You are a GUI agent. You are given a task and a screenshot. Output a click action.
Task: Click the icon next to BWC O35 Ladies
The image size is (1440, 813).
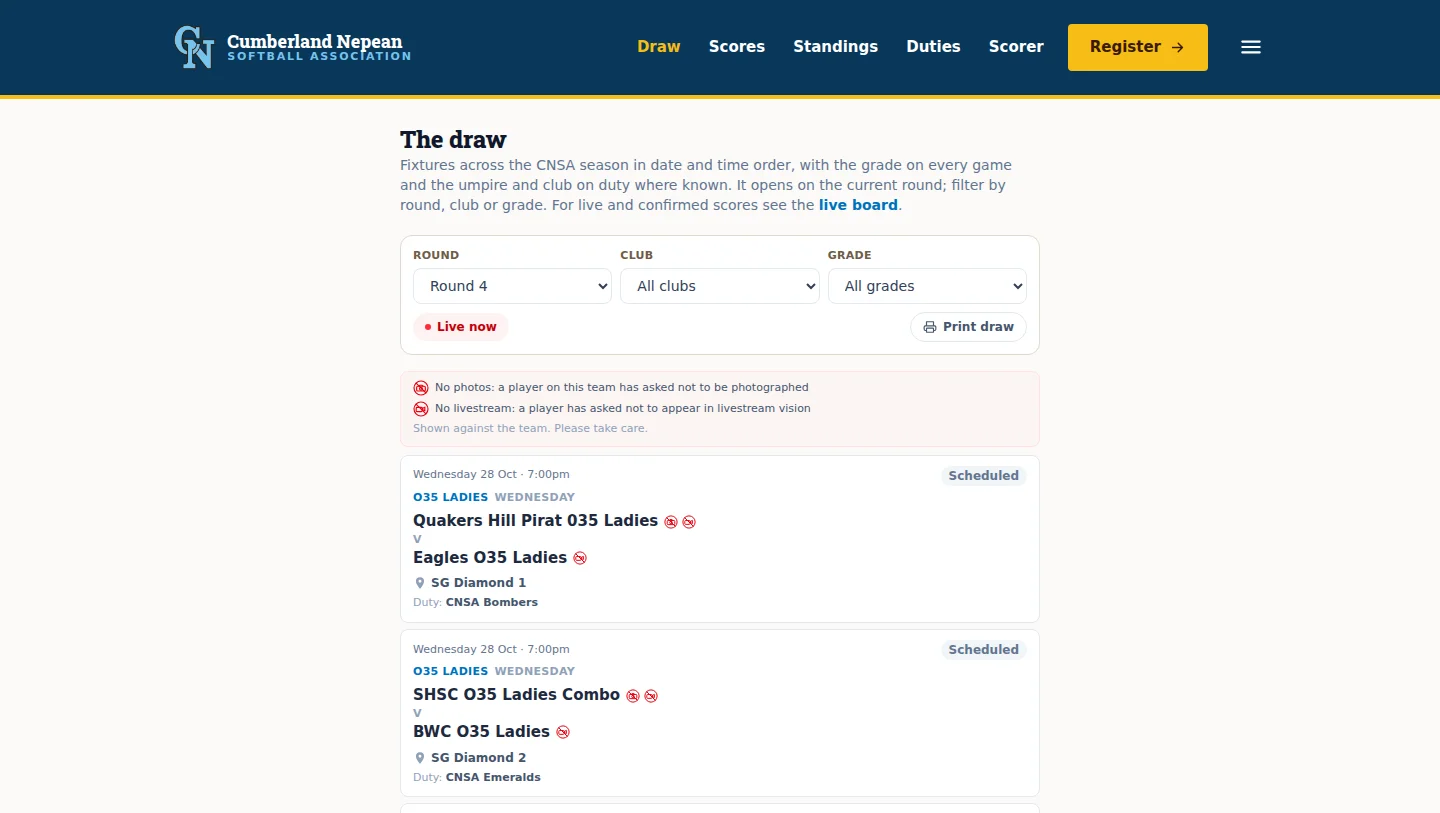click(x=563, y=732)
